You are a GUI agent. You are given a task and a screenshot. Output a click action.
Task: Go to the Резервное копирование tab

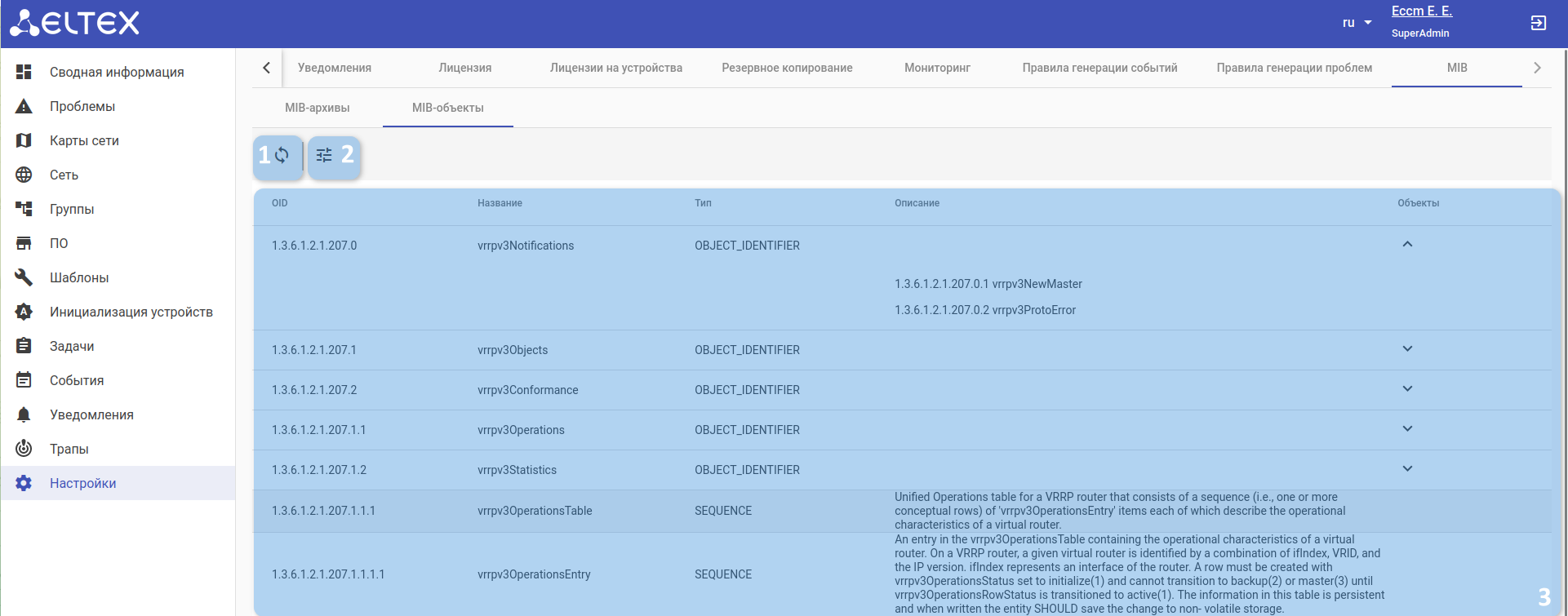(787, 68)
